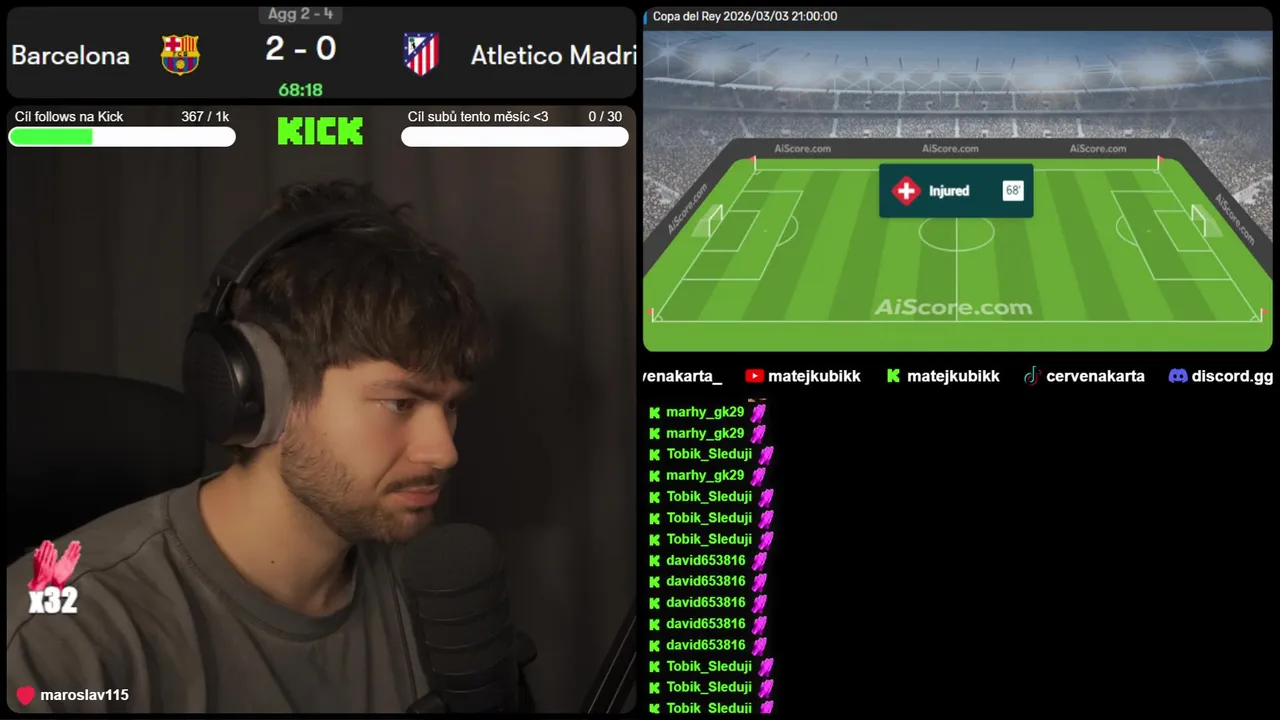Click the clapping hands x32 emote
The height and width of the screenshot is (720, 1280).
coord(53,579)
